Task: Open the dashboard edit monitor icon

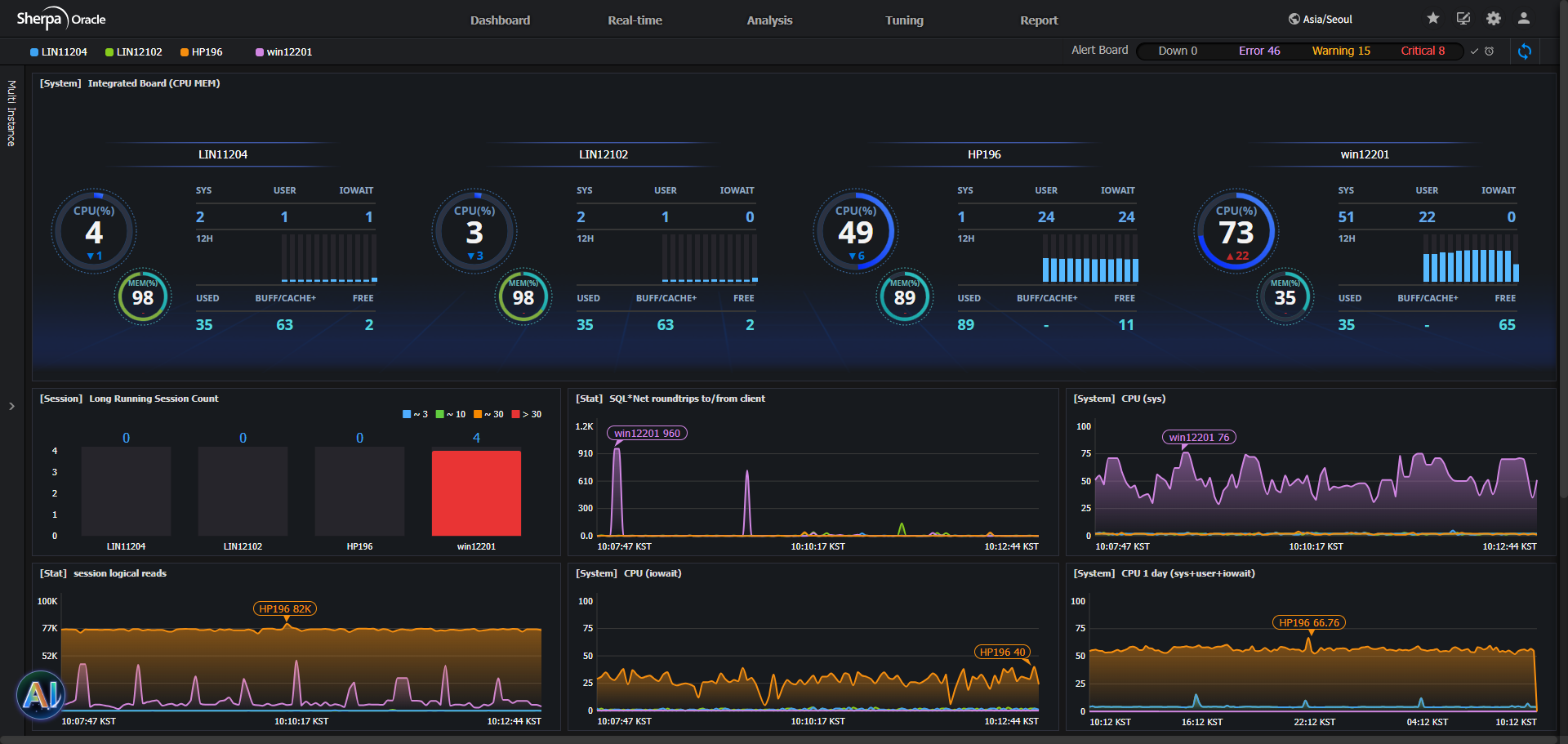Action: [x=1463, y=18]
